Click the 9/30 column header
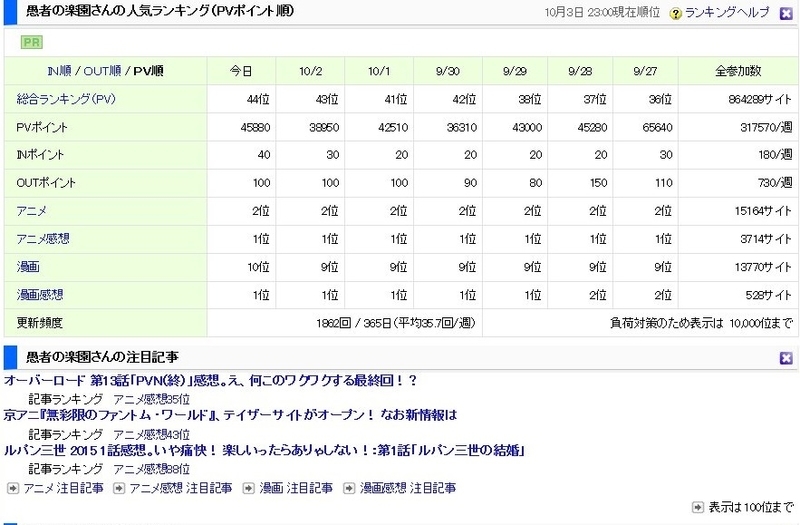The height and width of the screenshot is (525, 800). (447, 71)
